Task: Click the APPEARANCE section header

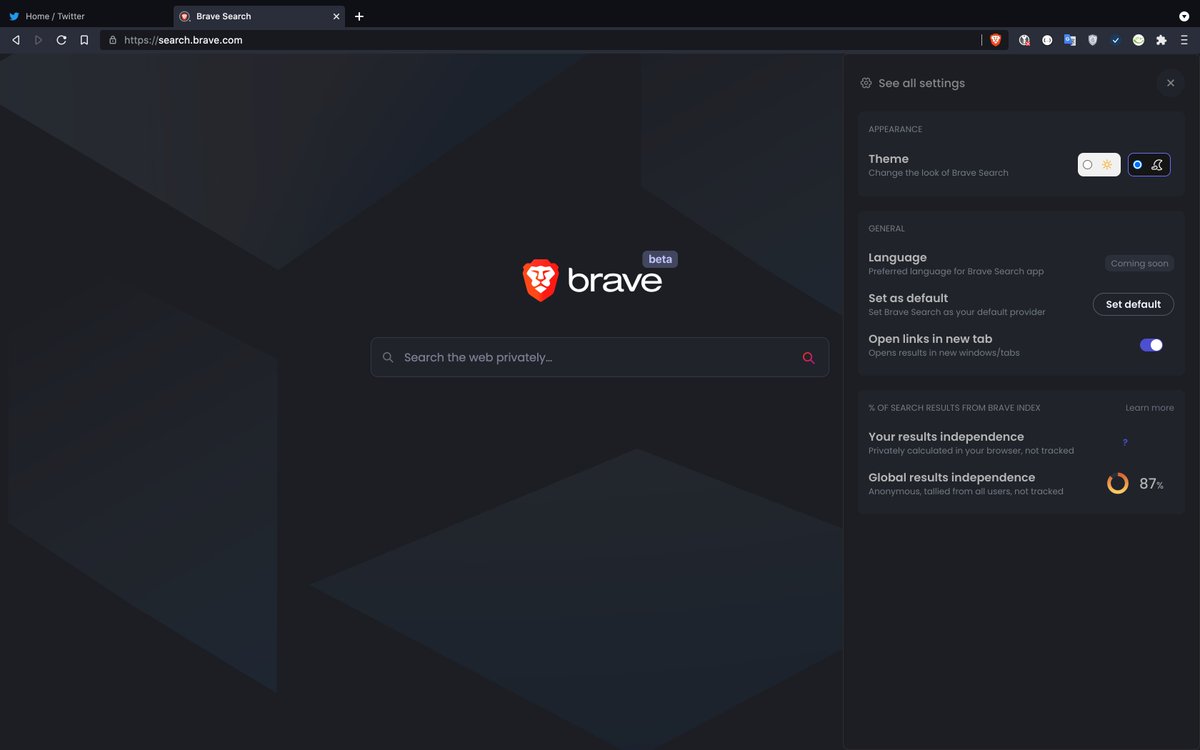Action: pyautogui.click(x=895, y=129)
